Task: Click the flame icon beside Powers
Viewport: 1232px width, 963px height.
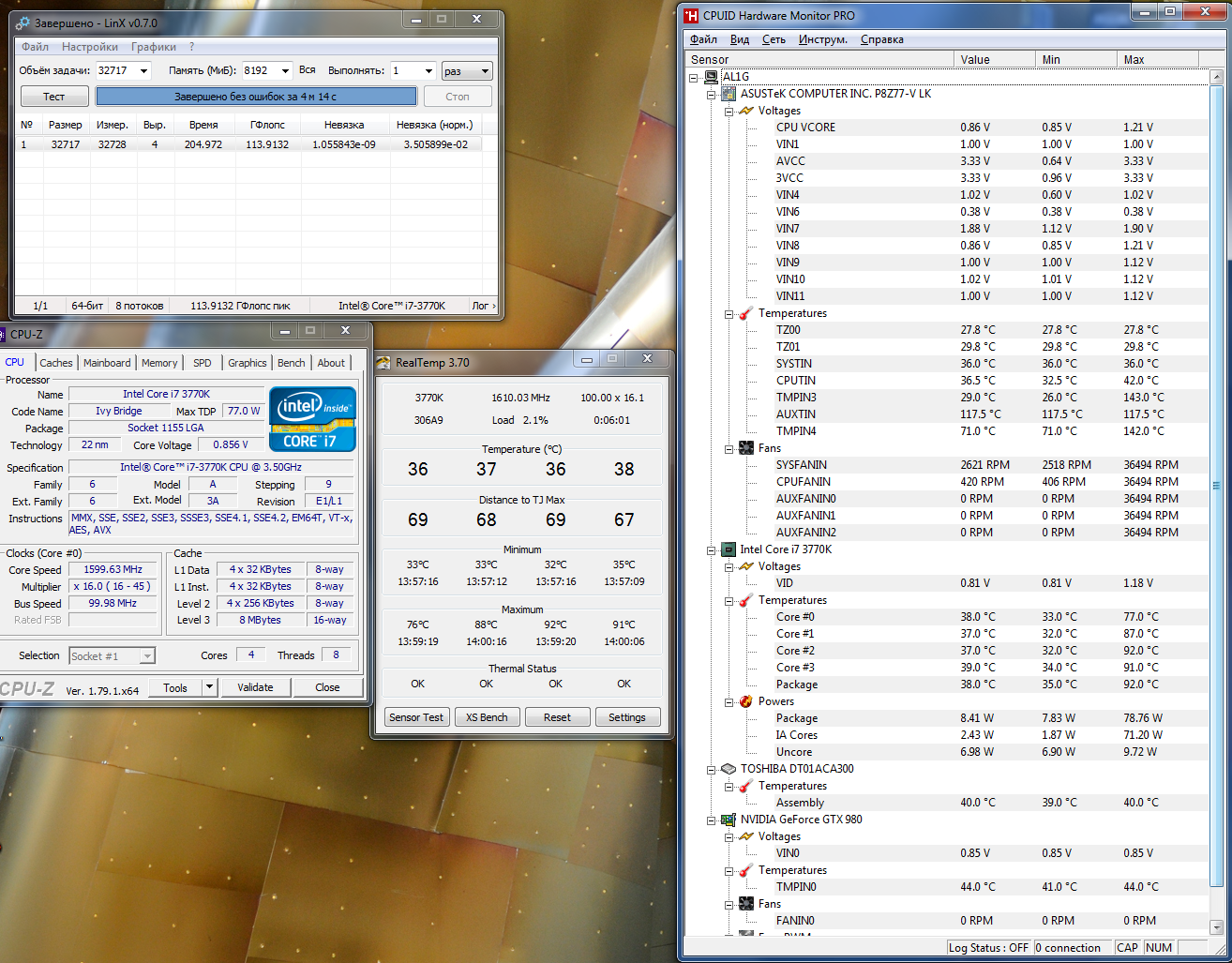Action: (746, 701)
